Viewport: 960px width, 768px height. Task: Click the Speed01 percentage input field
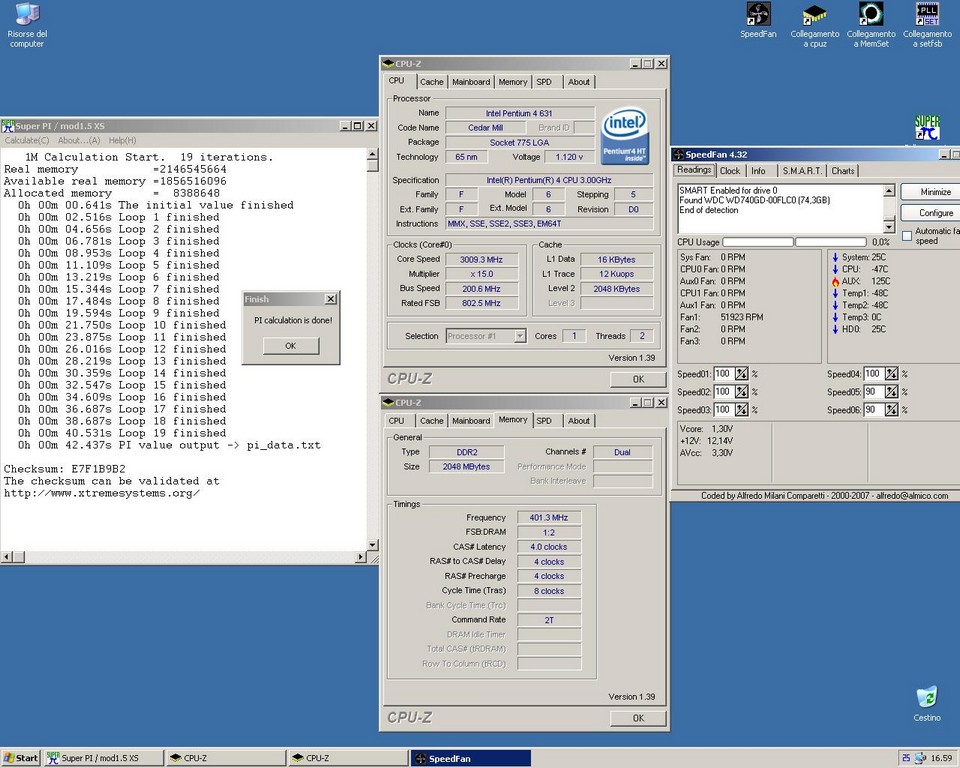[724, 374]
